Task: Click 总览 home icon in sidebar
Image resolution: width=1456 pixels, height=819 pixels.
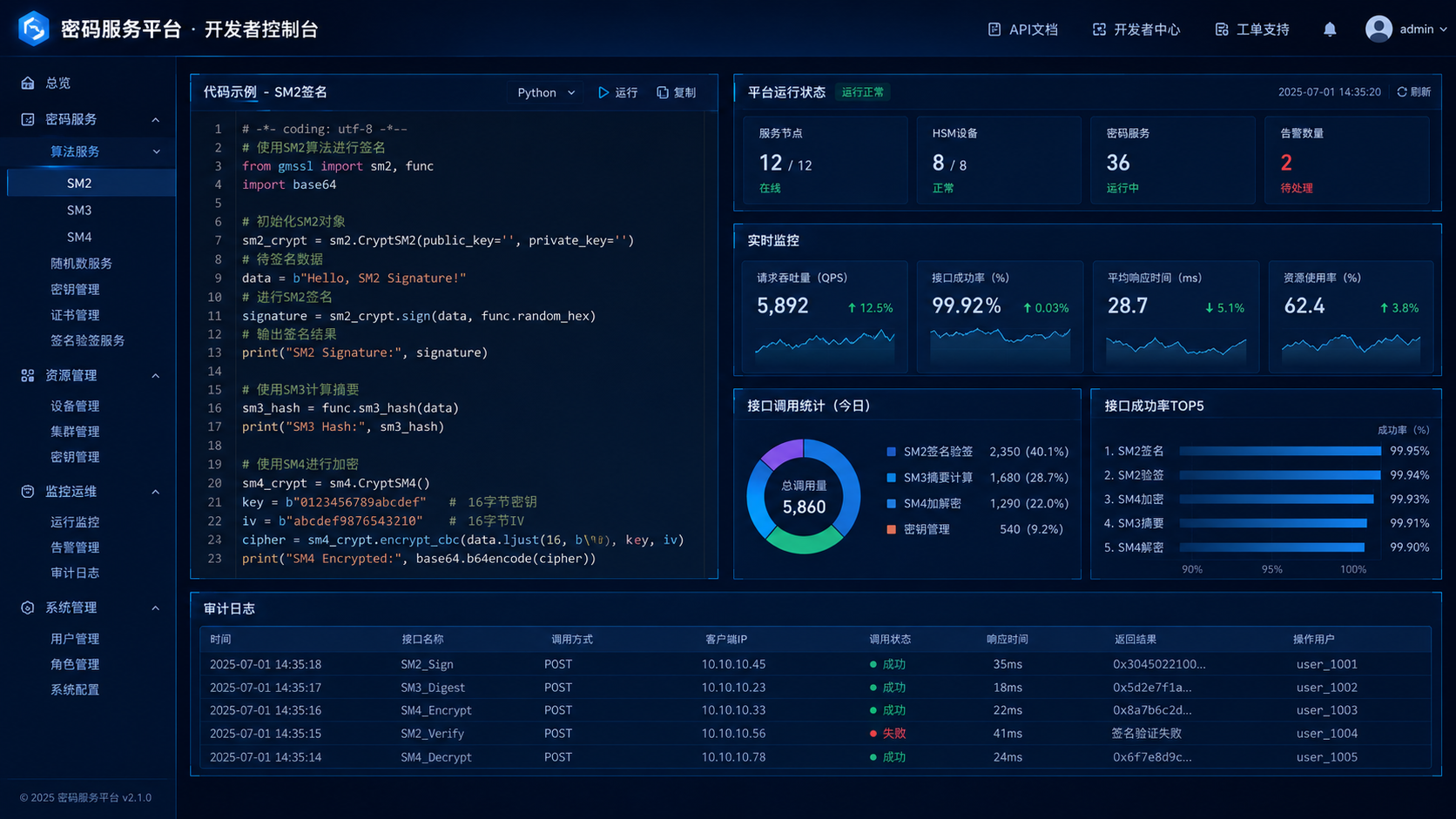Action: tap(28, 83)
